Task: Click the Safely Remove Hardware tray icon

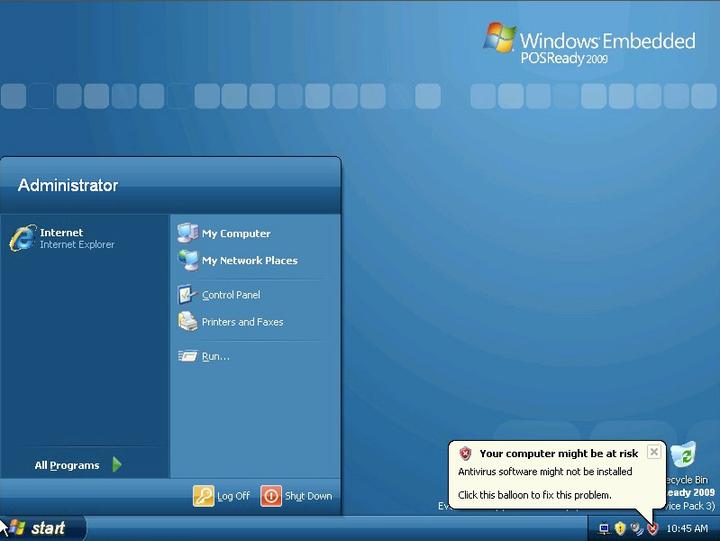Action: click(636, 528)
